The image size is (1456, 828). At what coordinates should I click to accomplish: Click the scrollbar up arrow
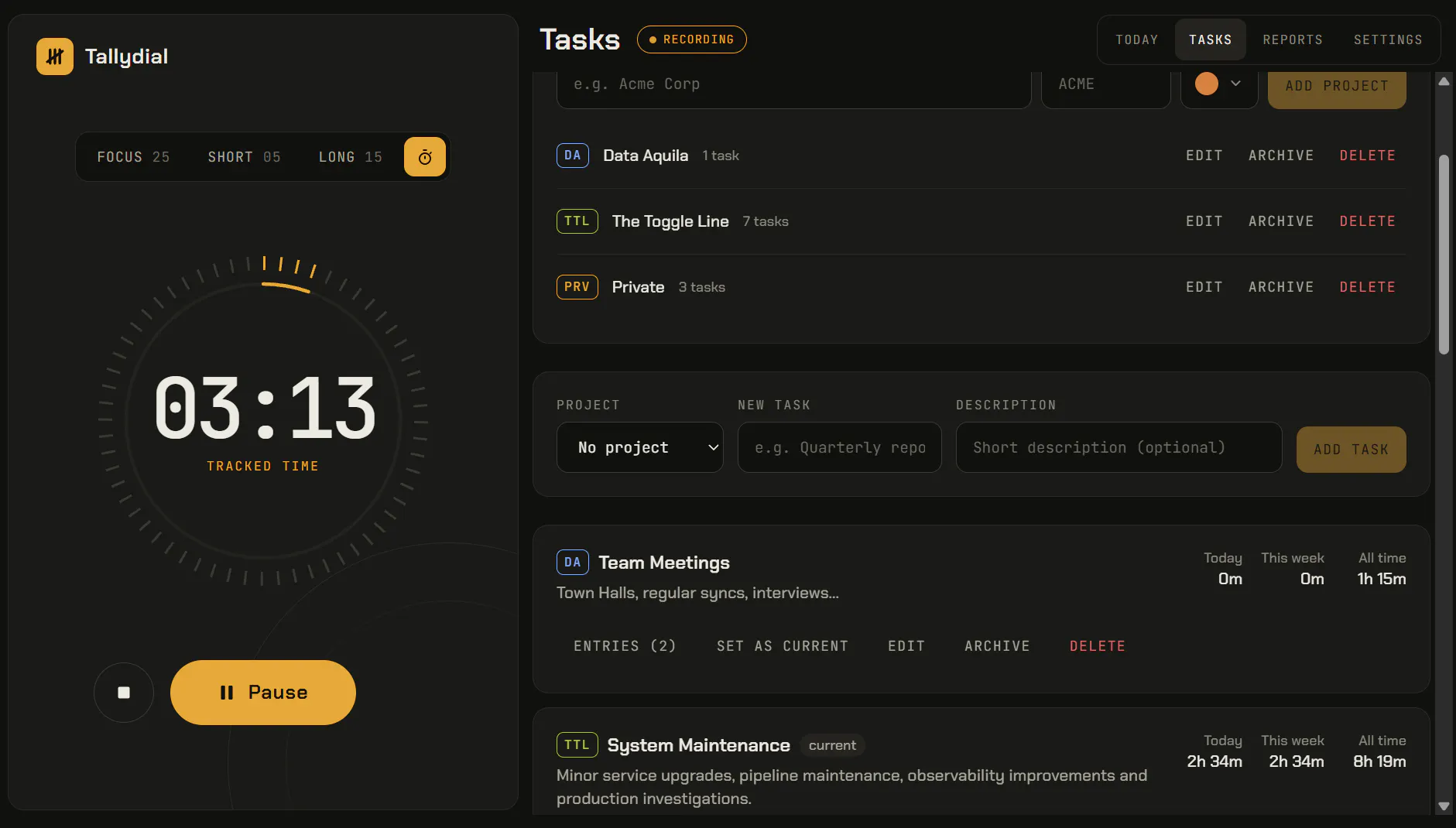[1444, 81]
